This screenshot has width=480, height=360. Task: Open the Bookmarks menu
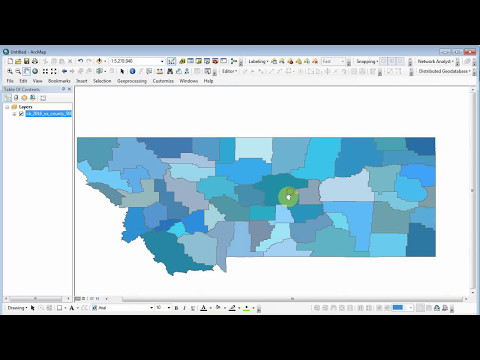click(x=59, y=81)
